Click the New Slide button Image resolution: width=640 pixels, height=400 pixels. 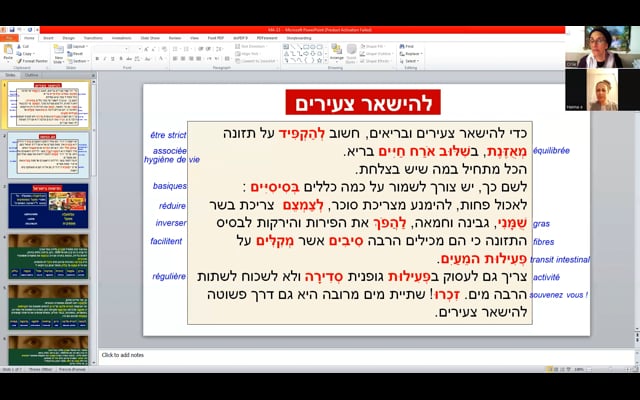tap(58, 54)
